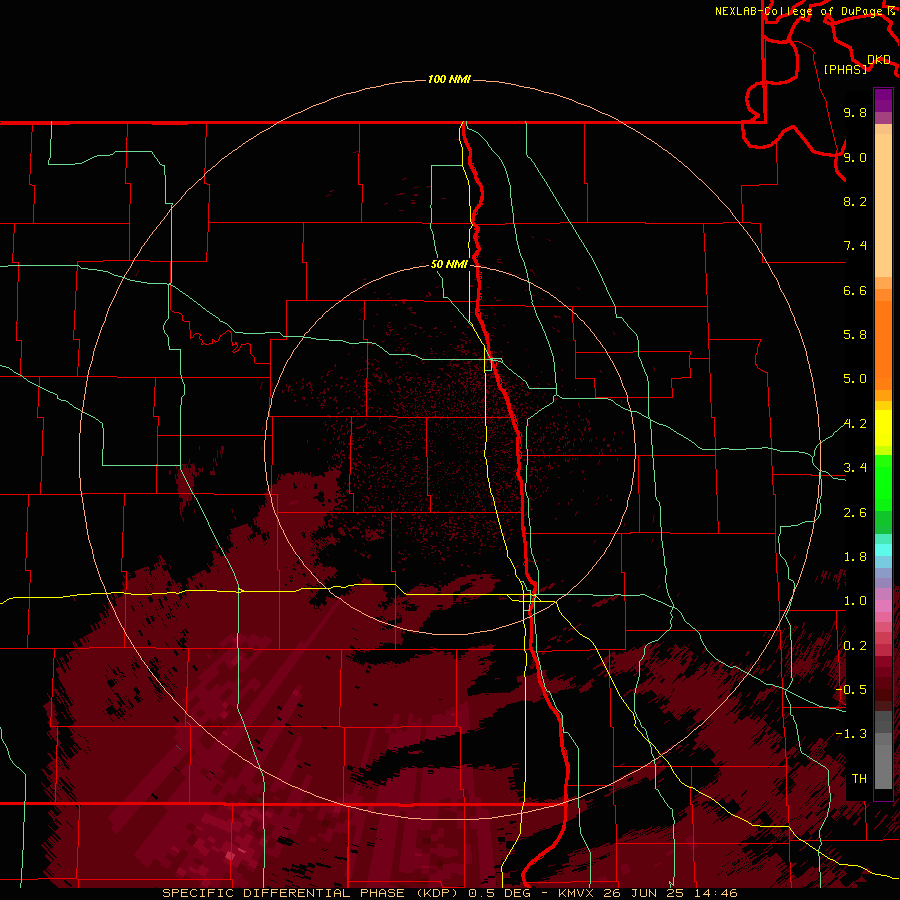Click the 5.8 color scale value

[x=855, y=335]
